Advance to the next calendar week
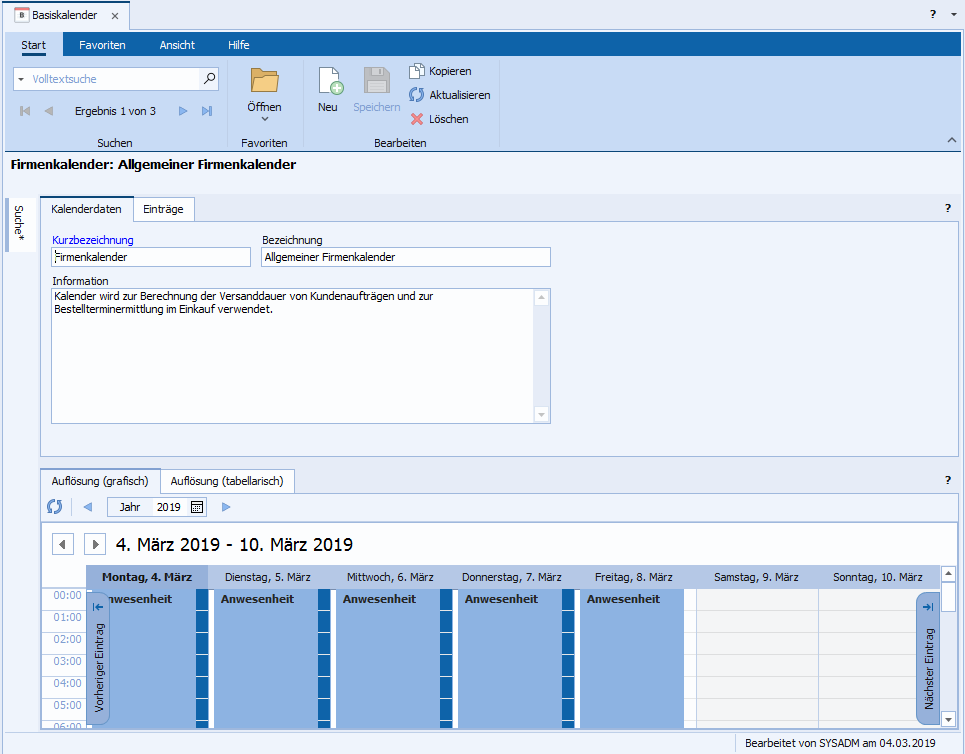 (x=95, y=544)
